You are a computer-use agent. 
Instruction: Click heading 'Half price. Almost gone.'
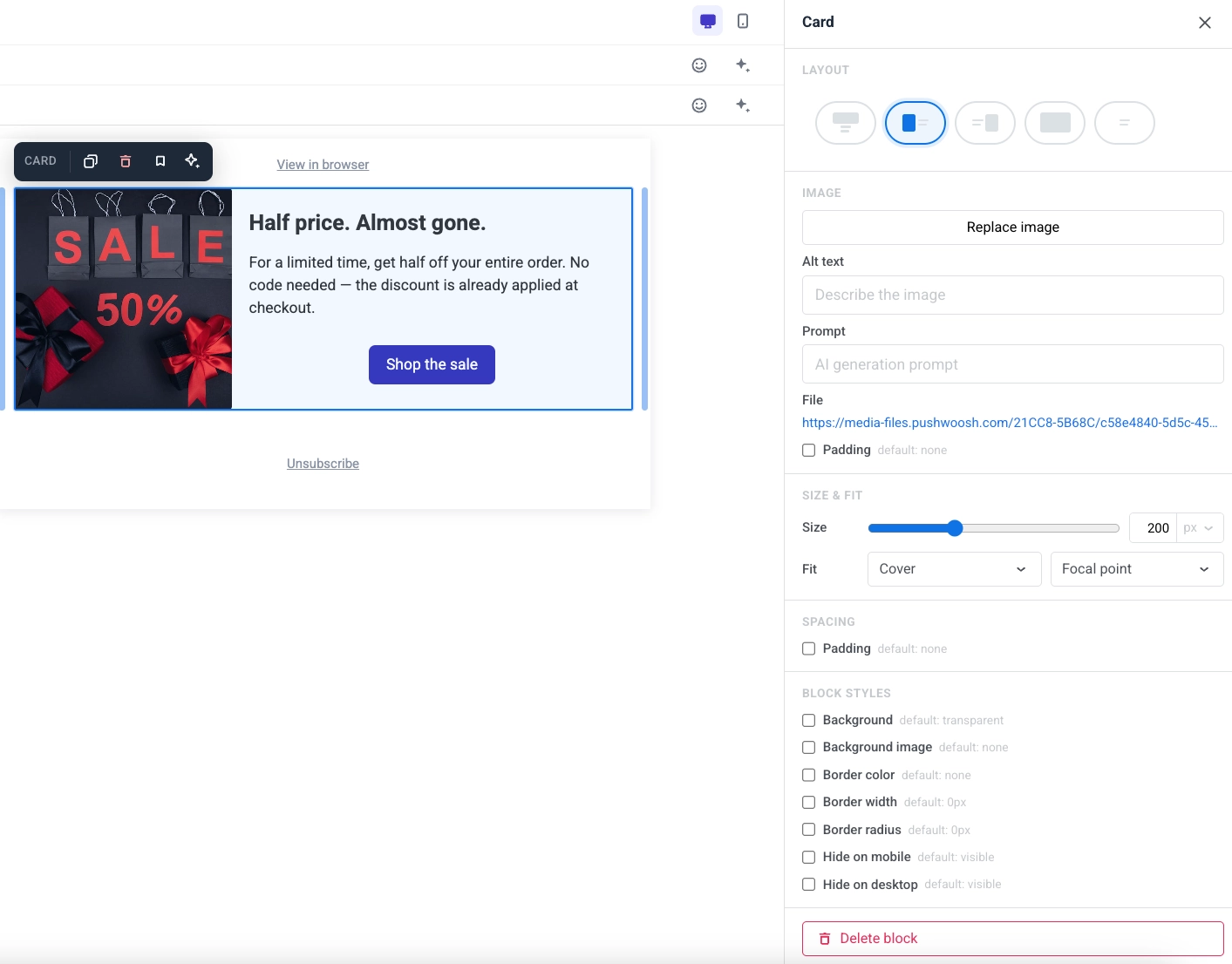pos(367,223)
